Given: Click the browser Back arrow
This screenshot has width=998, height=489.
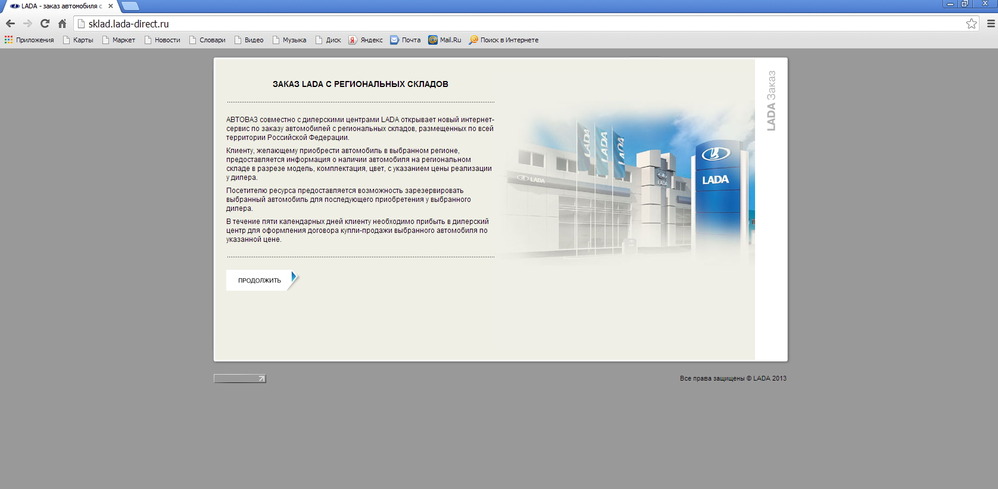Looking at the screenshot, I should 10,24.
